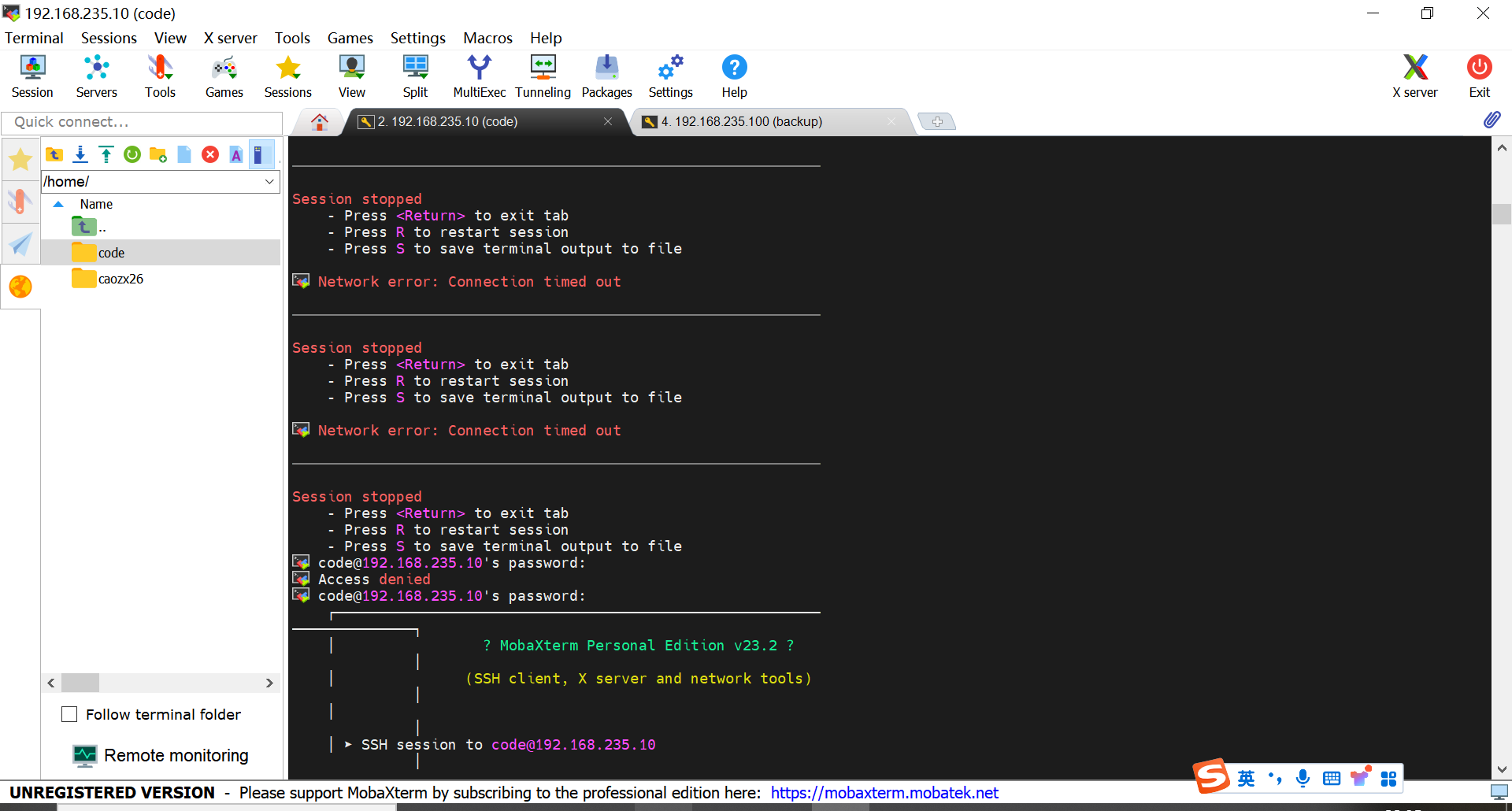Image resolution: width=1512 pixels, height=811 pixels.
Task: Click terminal scrollbar down arrow
Action: 1502,770
